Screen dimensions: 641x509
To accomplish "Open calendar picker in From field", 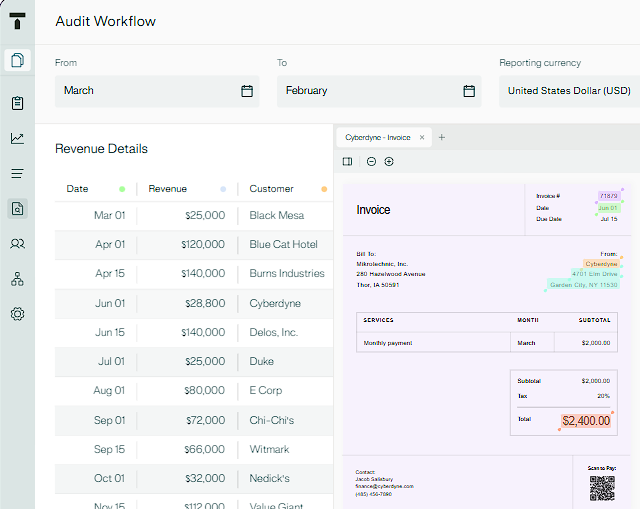I will (247, 91).
